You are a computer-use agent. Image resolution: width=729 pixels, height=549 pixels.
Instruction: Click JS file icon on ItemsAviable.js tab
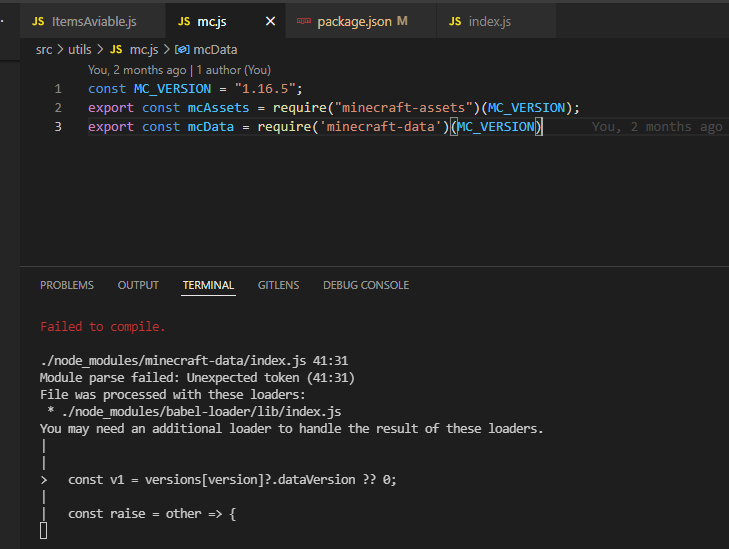pos(38,21)
